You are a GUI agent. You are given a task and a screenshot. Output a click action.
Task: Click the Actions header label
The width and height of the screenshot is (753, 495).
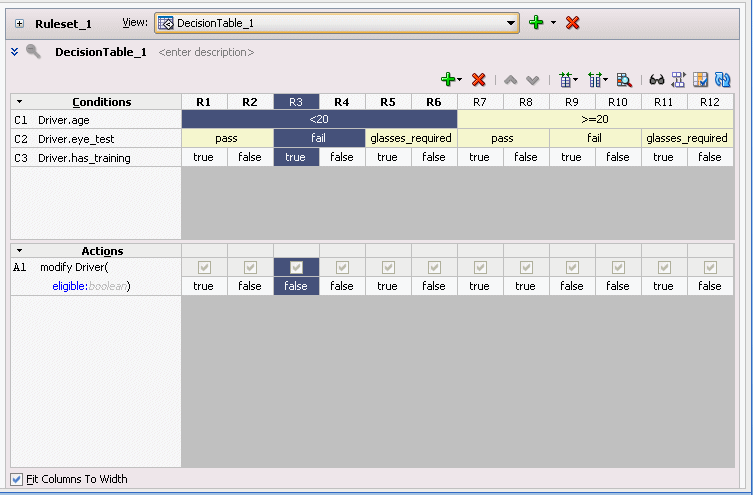click(x=102, y=251)
